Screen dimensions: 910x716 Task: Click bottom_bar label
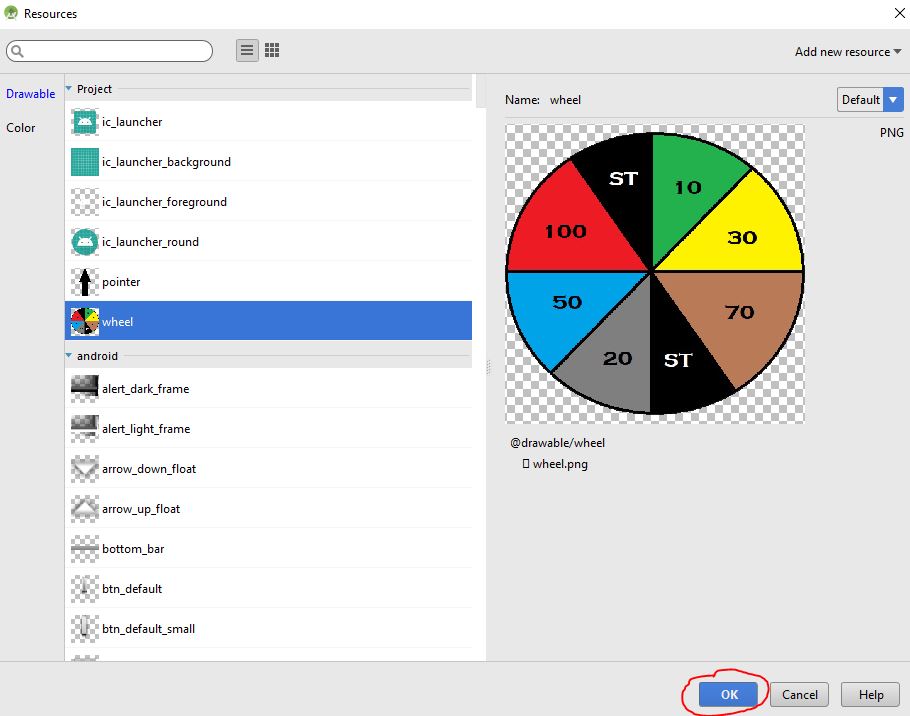[133, 549]
